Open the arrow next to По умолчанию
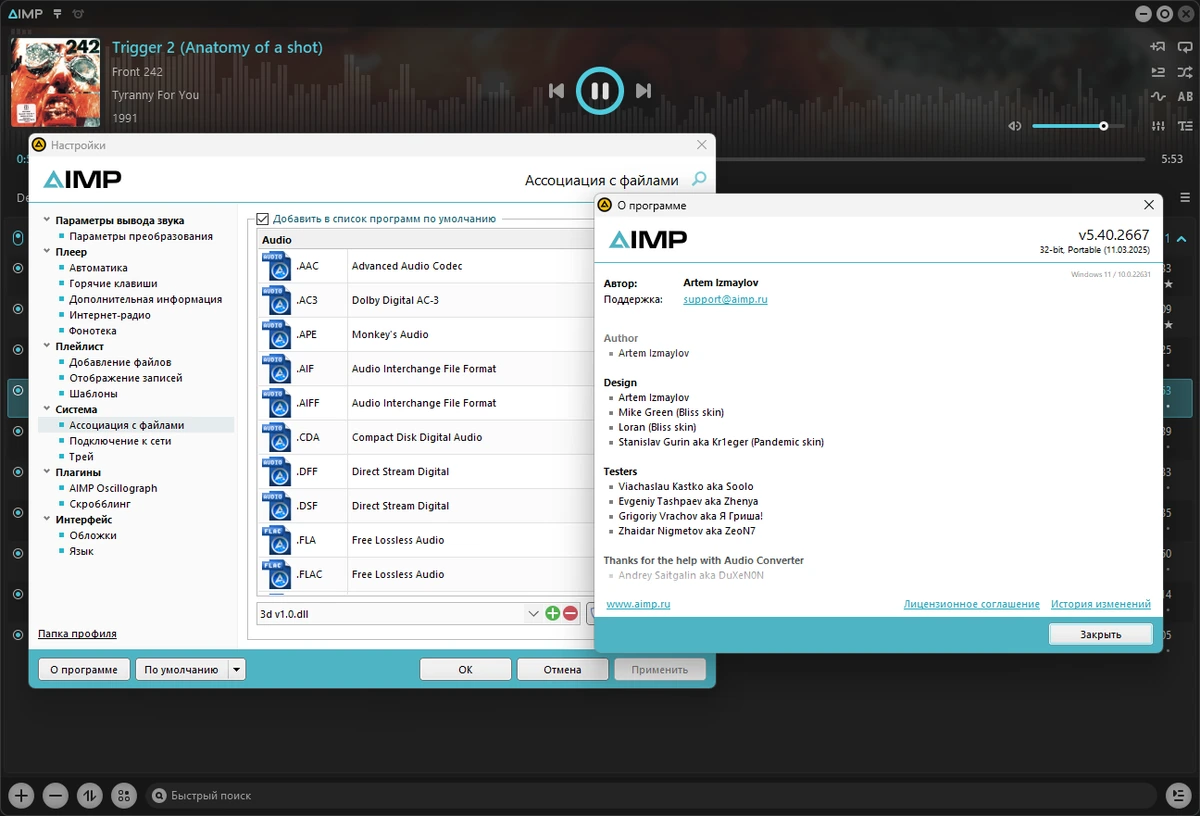Viewport: 1200px width, 816px height. point(236,669)
